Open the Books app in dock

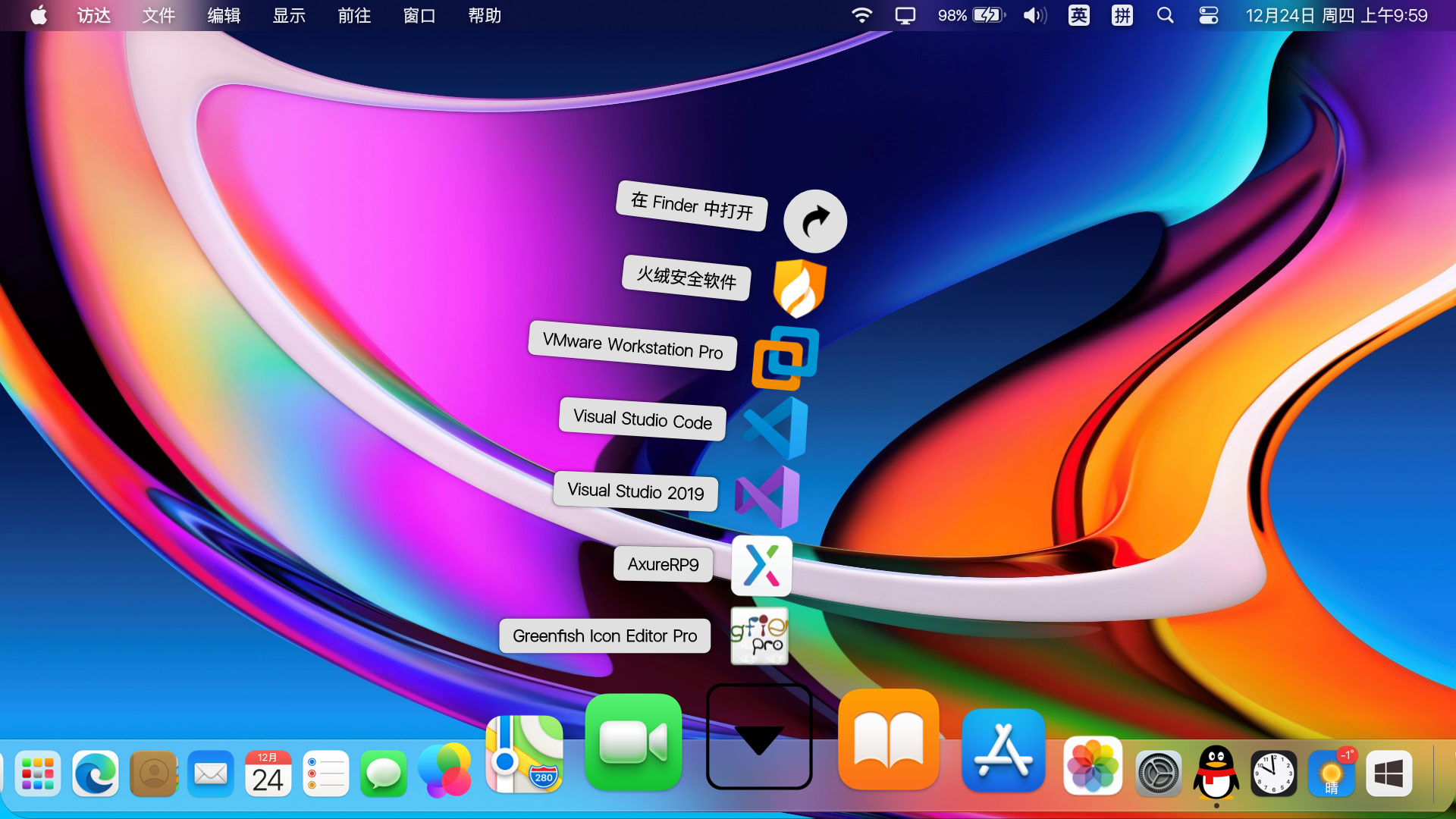[889, 739]
